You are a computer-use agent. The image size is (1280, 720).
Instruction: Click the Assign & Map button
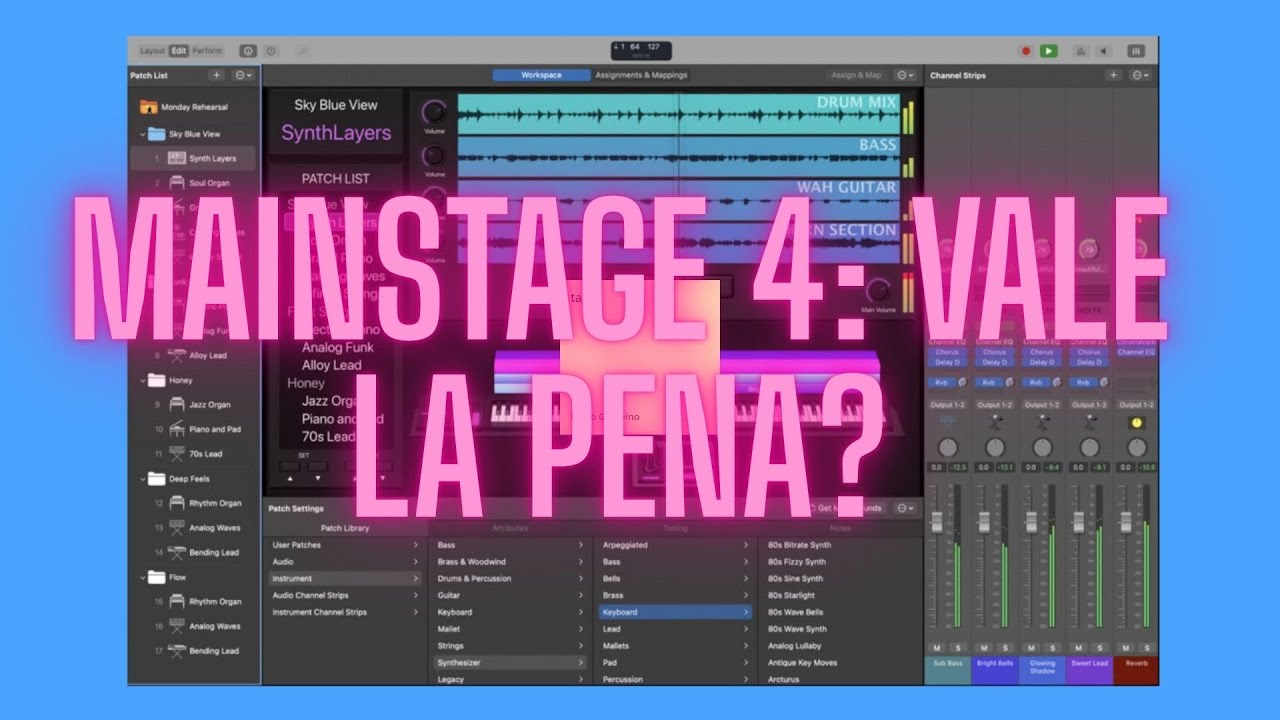click(858, 75)
